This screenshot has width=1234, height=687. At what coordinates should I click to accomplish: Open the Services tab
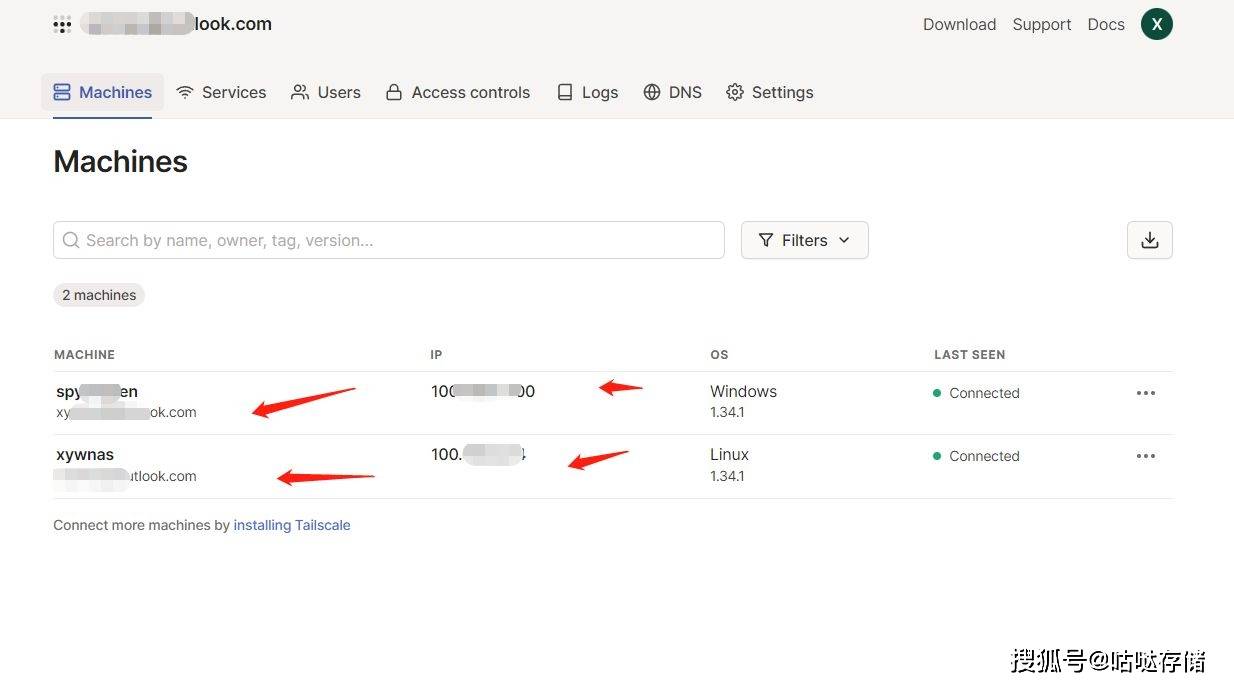[x=221, y=92]
